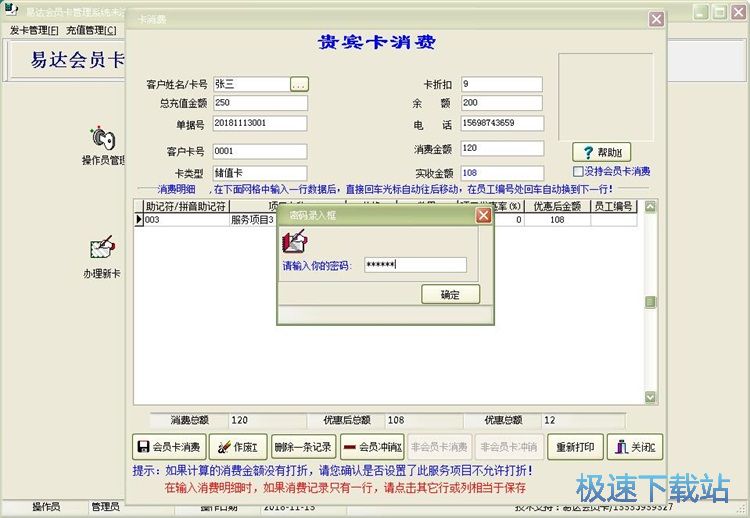The image size is (750, 518).
Task: Click the 操作员 status bar label
Action: pyautogui.click(x=46, y=507)
